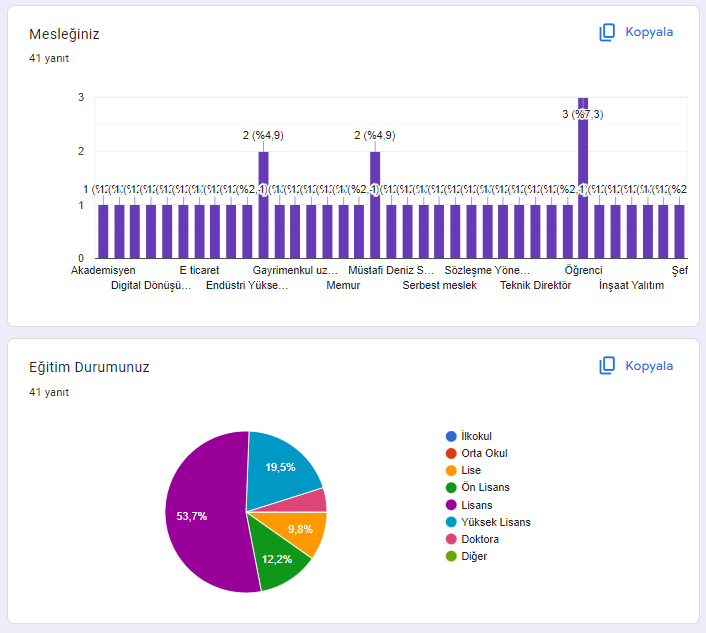Click the Sözleşme Yöne... axis label
This screenshot has width=706, height=633.
pyautogui.click(x=487, y=270)
